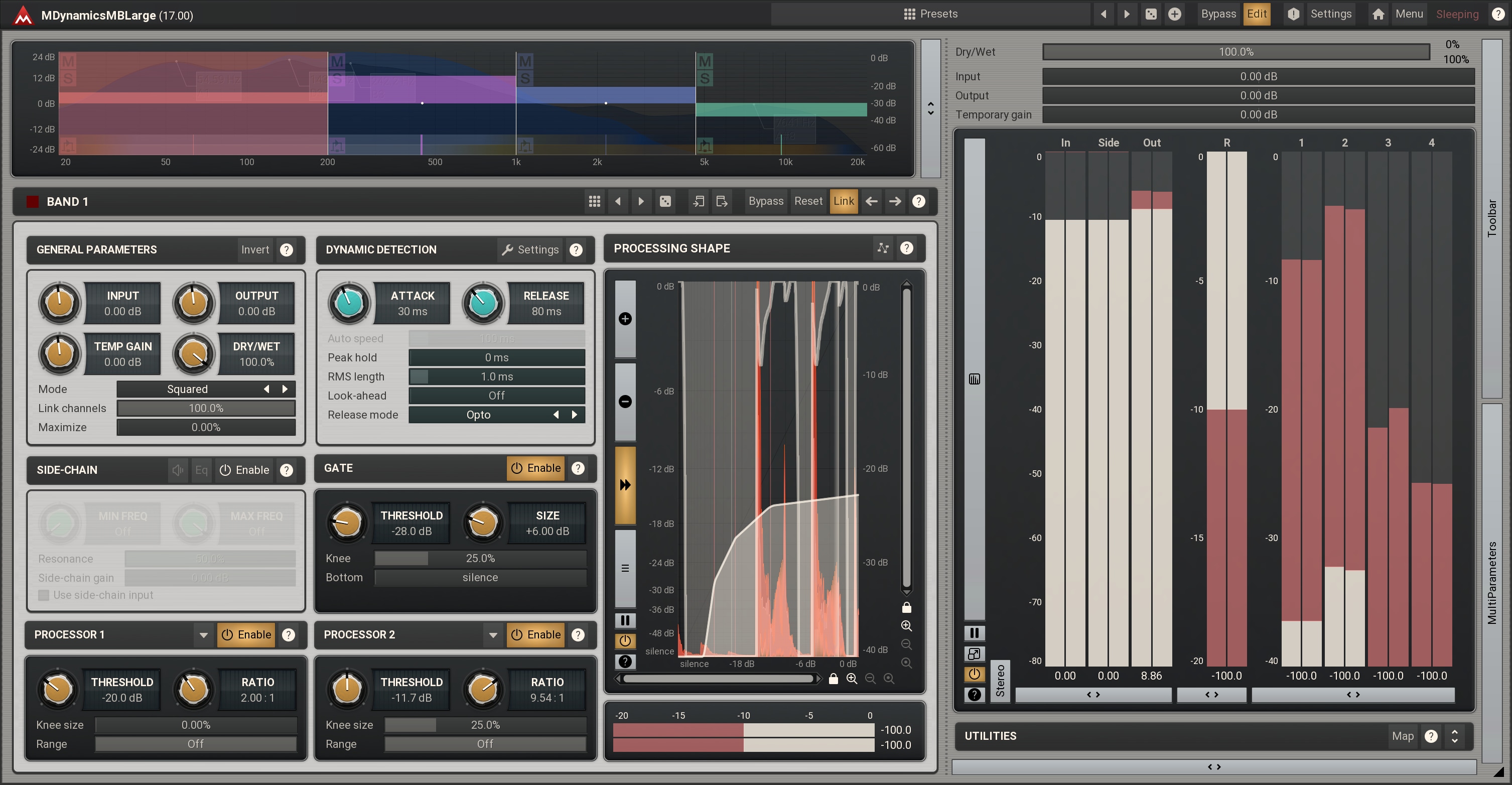Pause the processing shape graph display
The height and width of the screenshot is (785, 1512).
tap(625, 620)
